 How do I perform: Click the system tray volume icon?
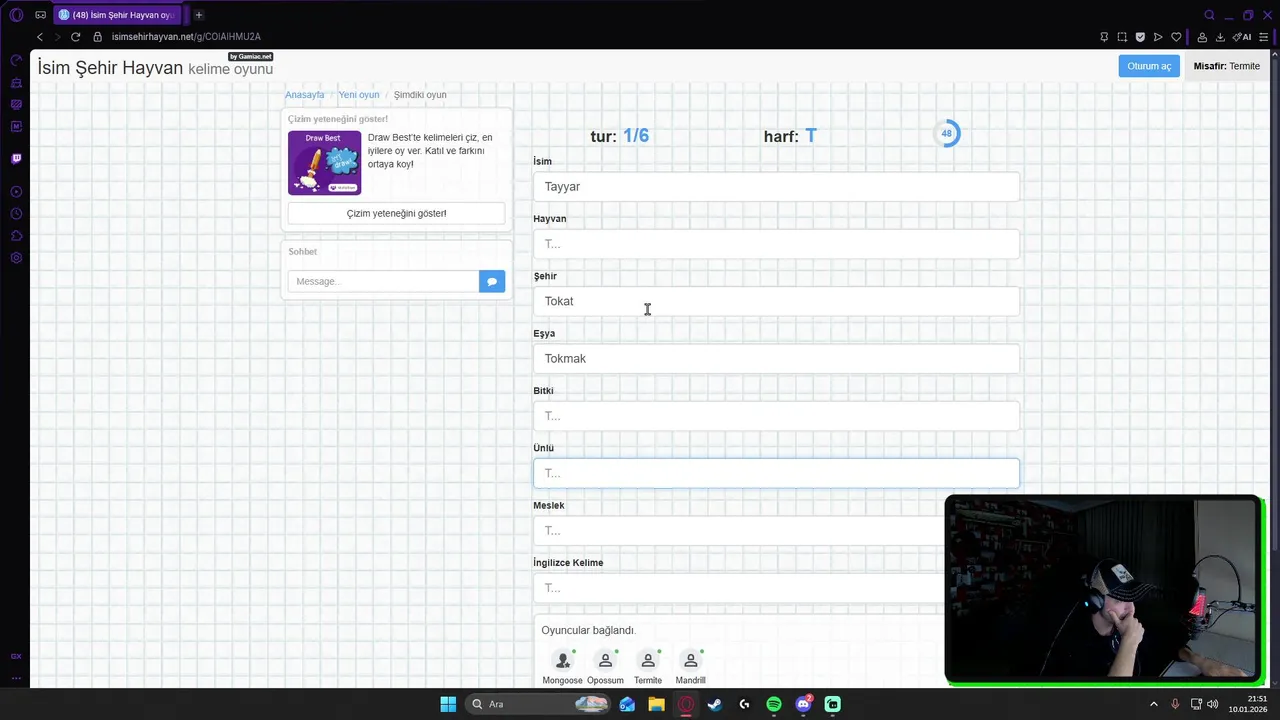pos(1212,704)
